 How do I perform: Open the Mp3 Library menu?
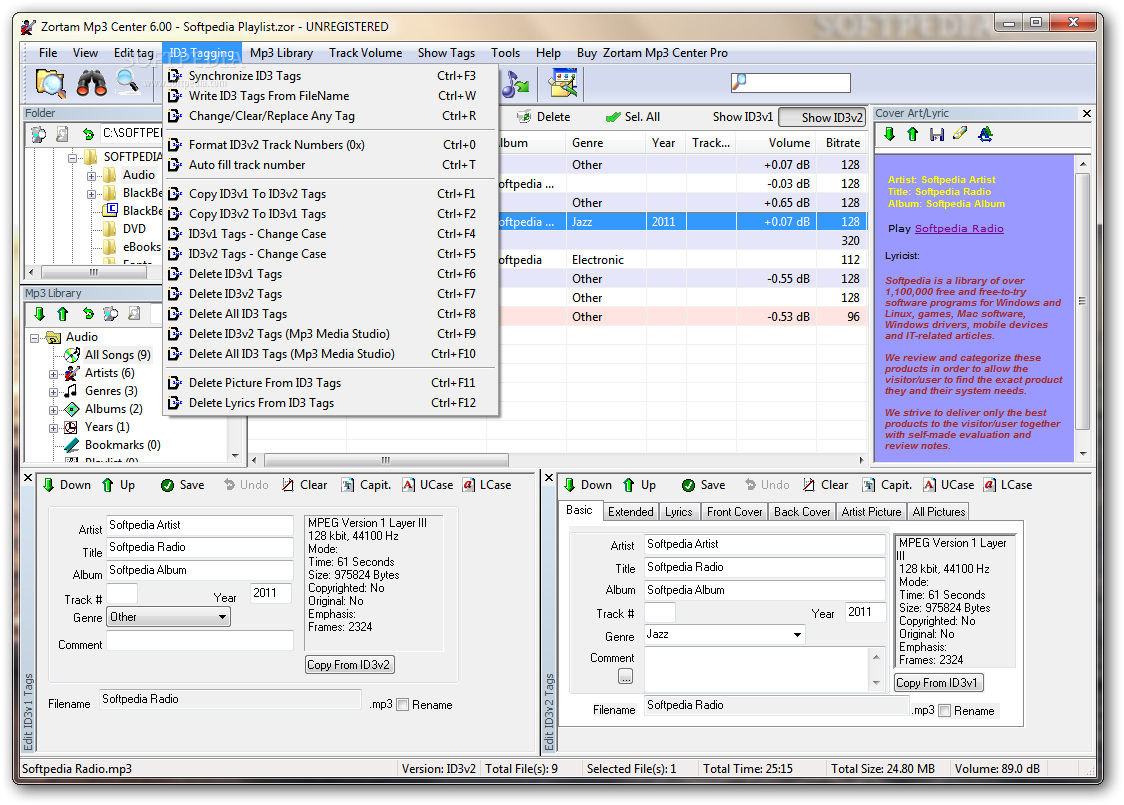pyautogui.click(x=281, y=53)
